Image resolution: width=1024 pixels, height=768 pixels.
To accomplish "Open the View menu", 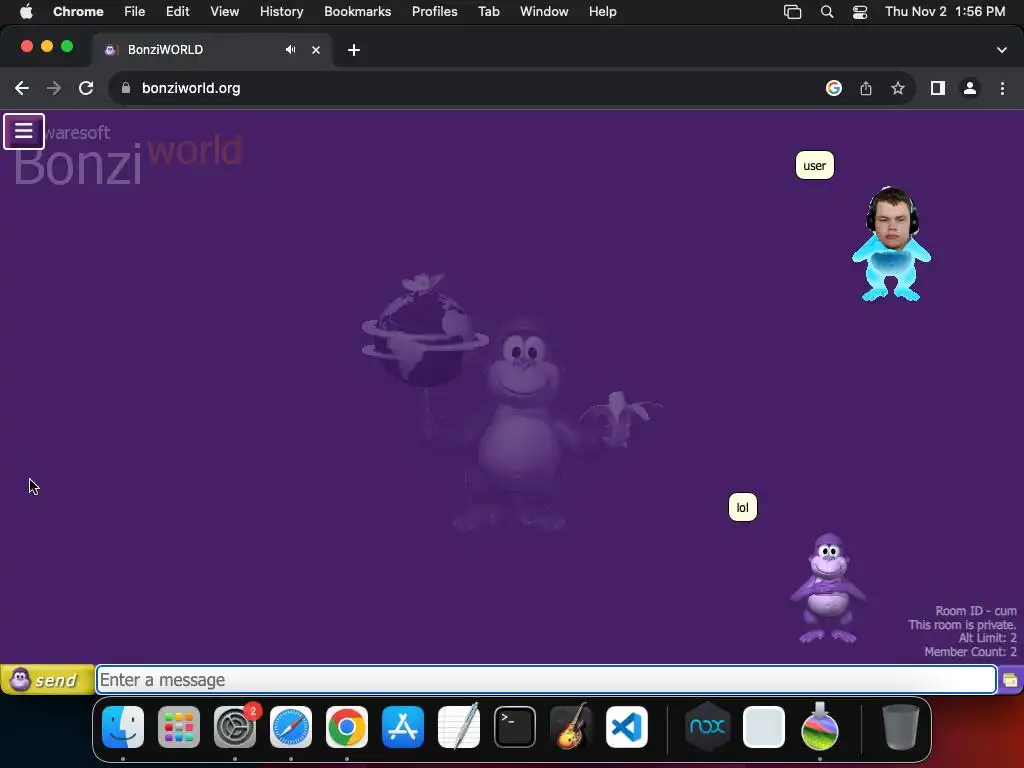I will [224, 11].
